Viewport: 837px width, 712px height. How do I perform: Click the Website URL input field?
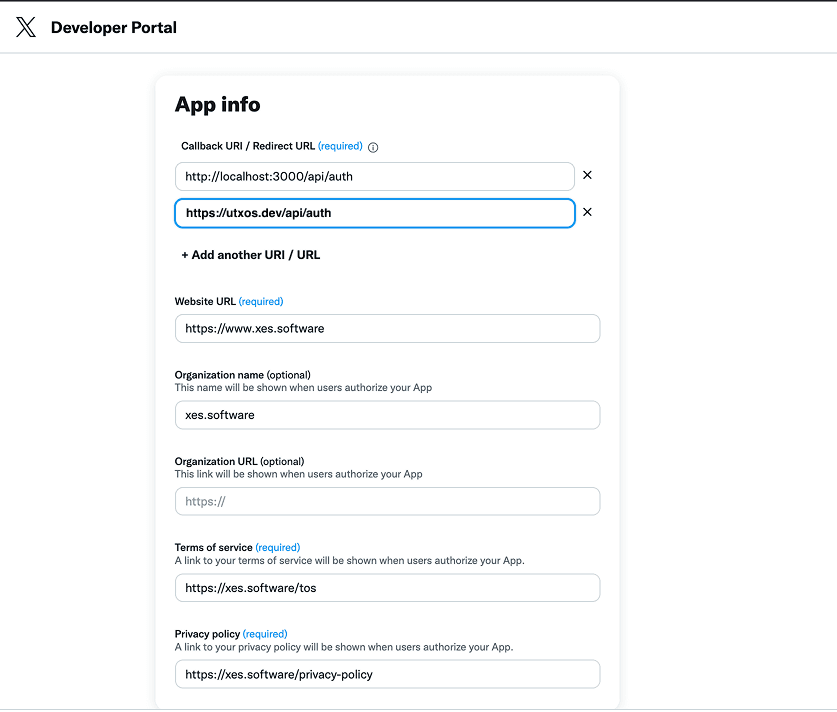[x=387, y=328]
